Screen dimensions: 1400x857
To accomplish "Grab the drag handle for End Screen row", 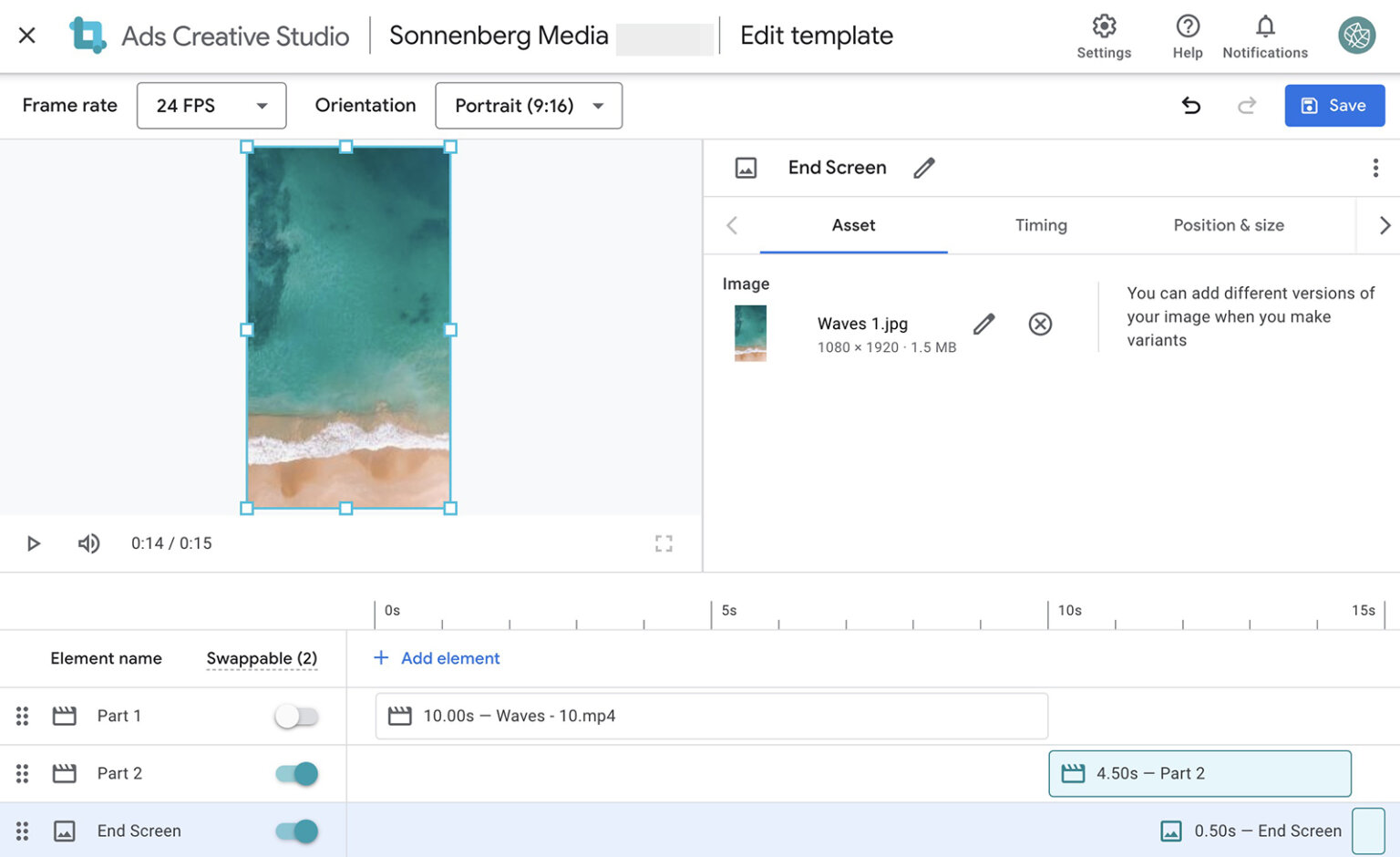I will (23, 831).
